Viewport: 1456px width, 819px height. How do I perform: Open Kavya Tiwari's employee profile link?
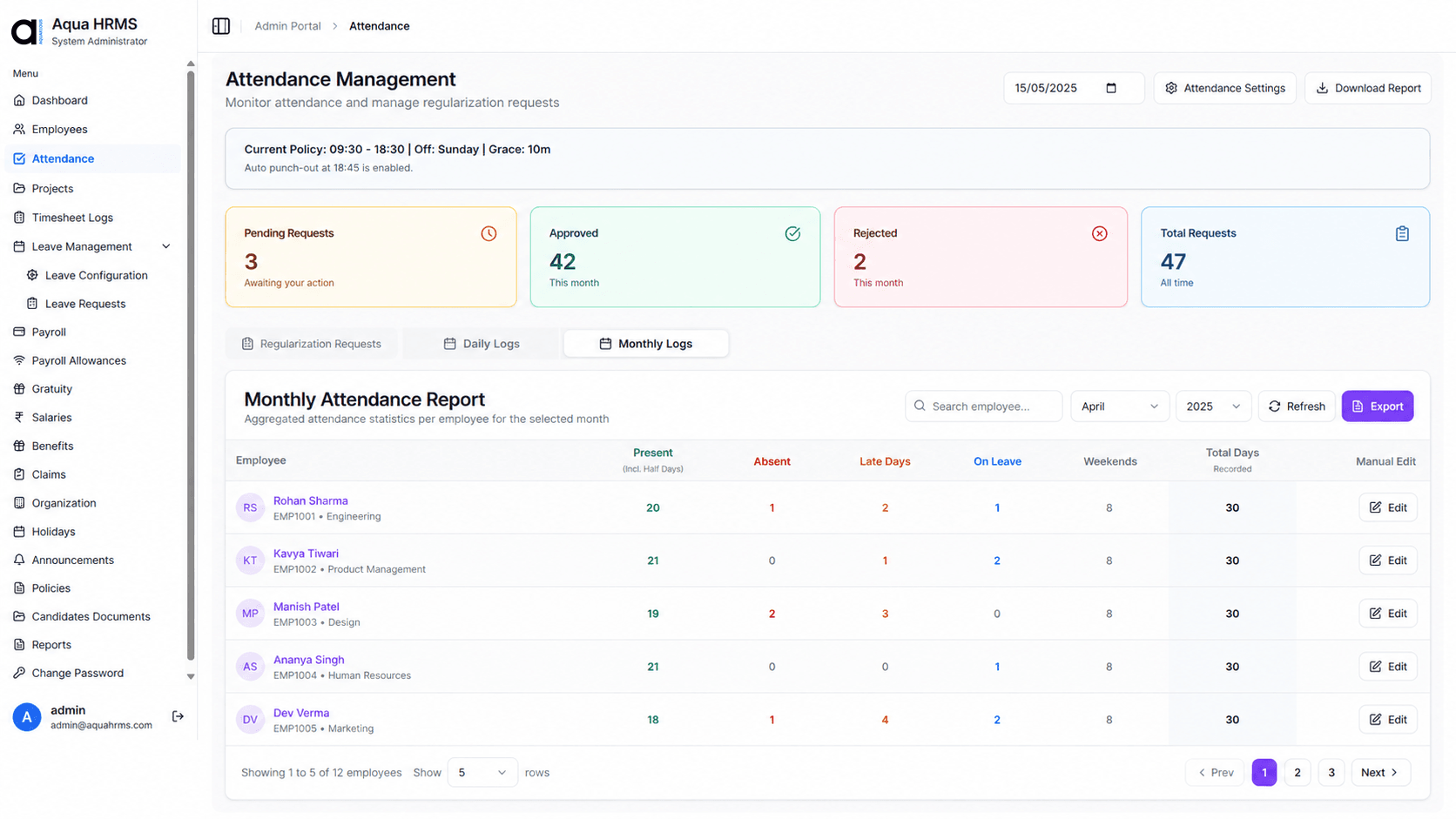(306, 554)
